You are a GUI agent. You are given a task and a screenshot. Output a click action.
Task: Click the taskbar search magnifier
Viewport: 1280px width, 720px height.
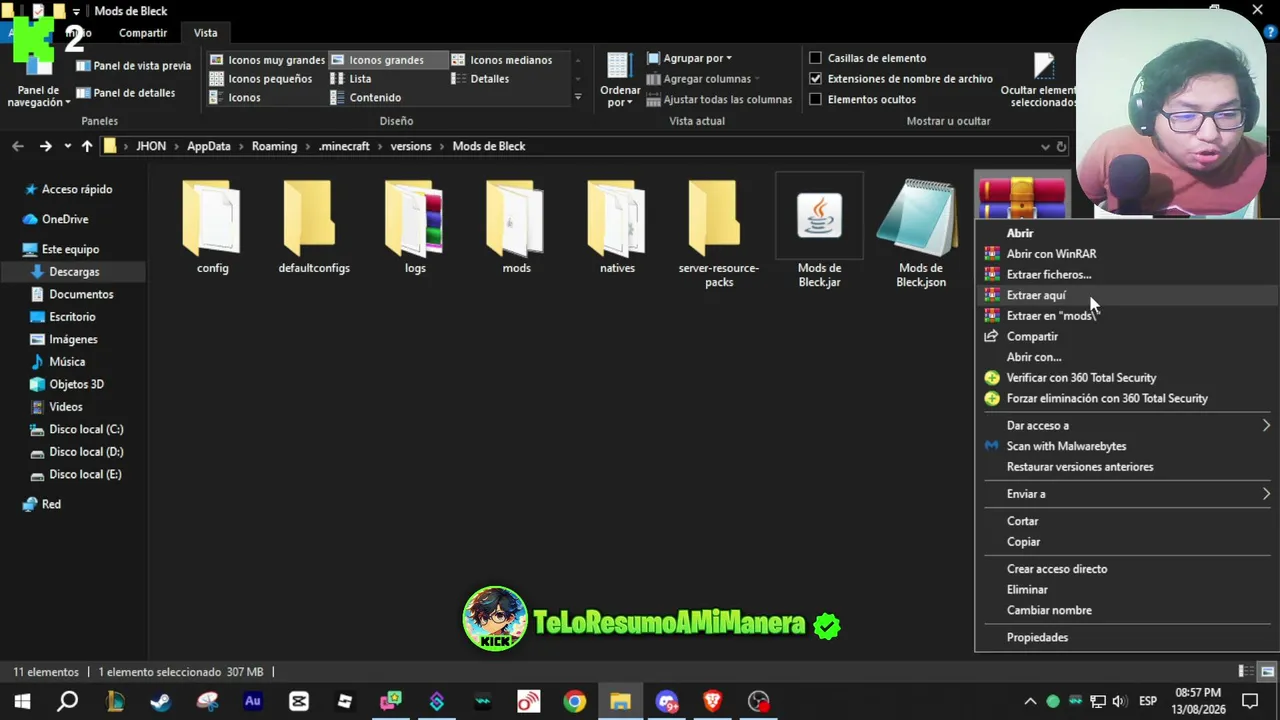click(67, 701)
